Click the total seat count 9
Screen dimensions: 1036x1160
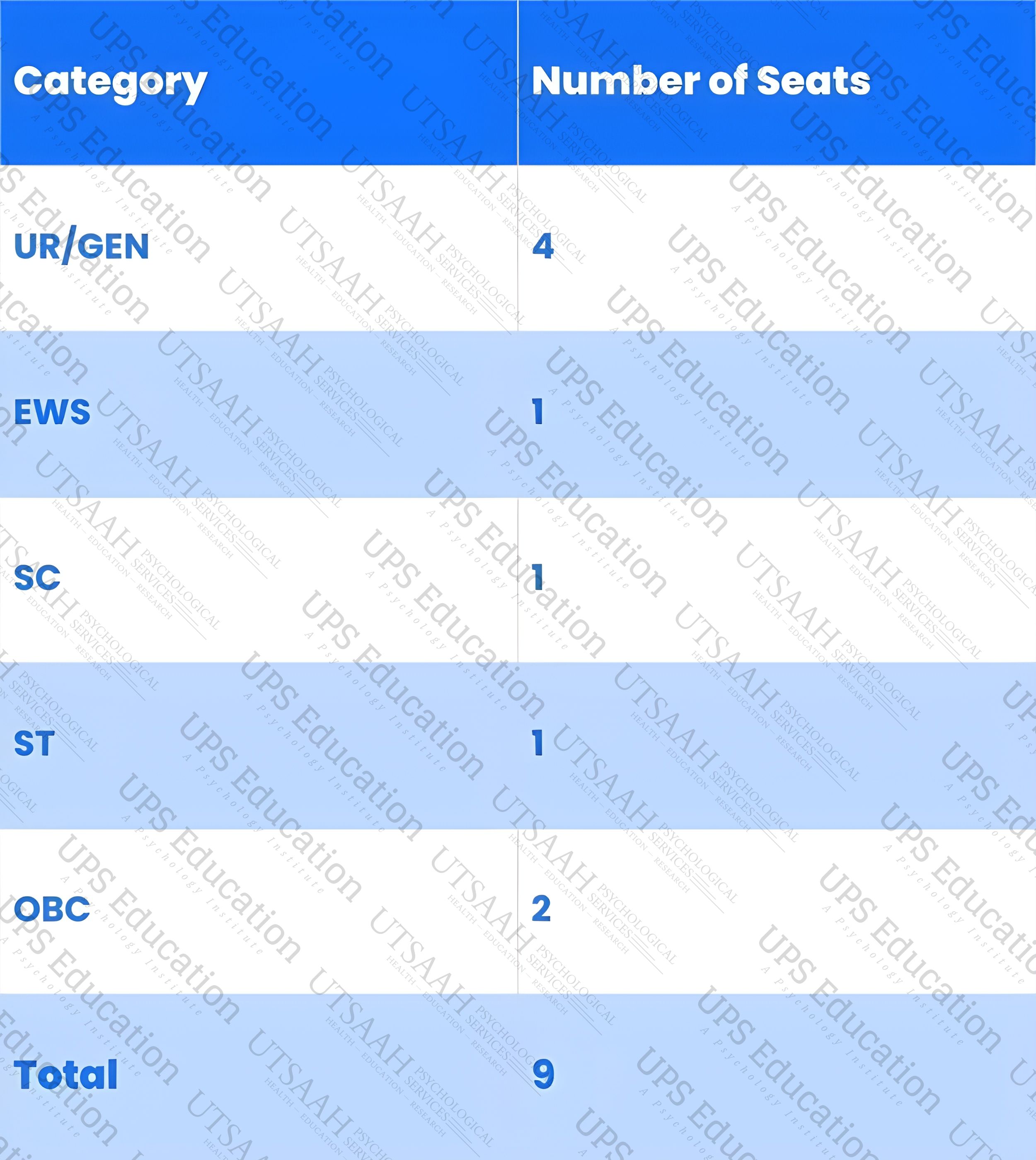pyautogui.click(x=543, y=1075)
